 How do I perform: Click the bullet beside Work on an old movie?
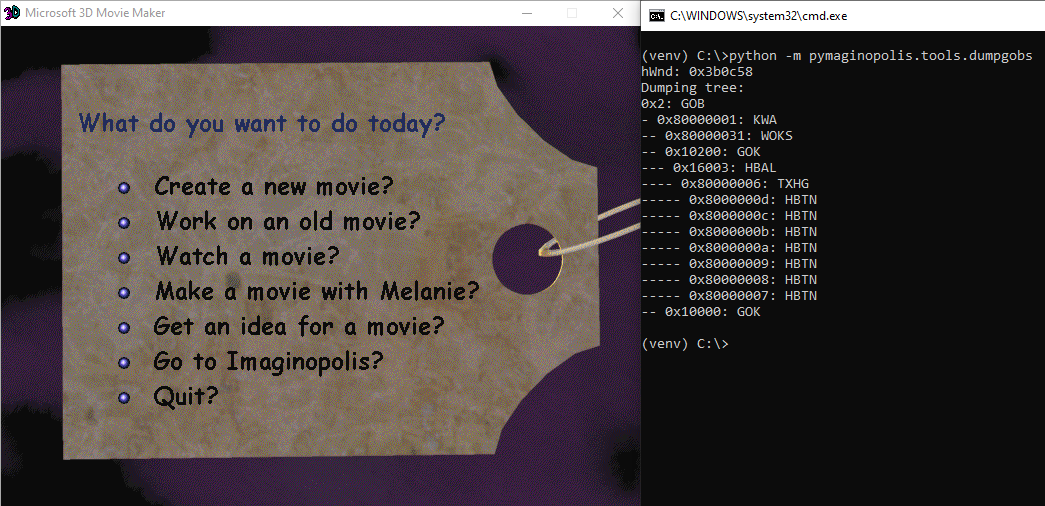(123, 223)
